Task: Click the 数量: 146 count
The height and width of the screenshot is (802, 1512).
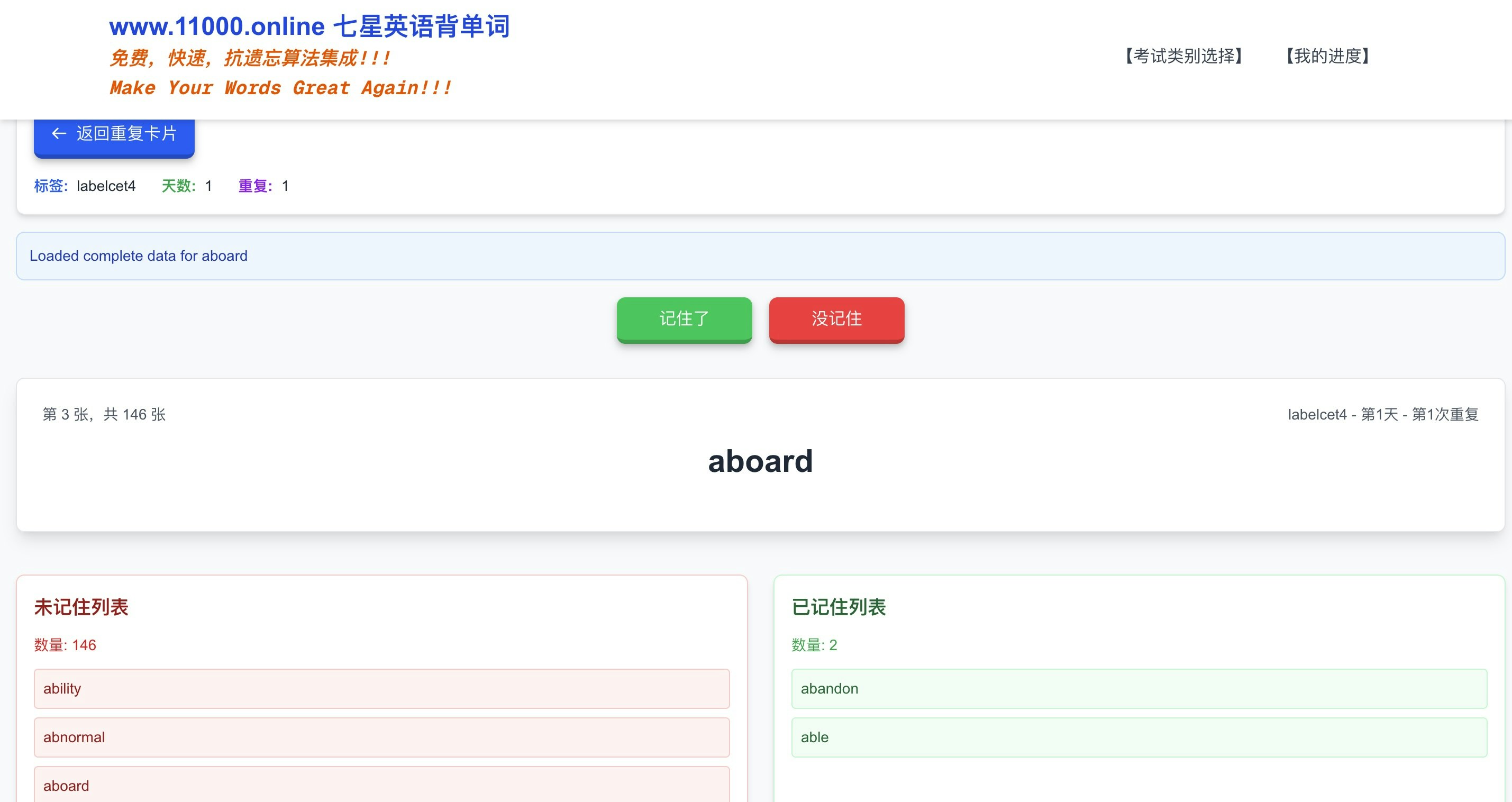Action: click(x=65, y=645)
